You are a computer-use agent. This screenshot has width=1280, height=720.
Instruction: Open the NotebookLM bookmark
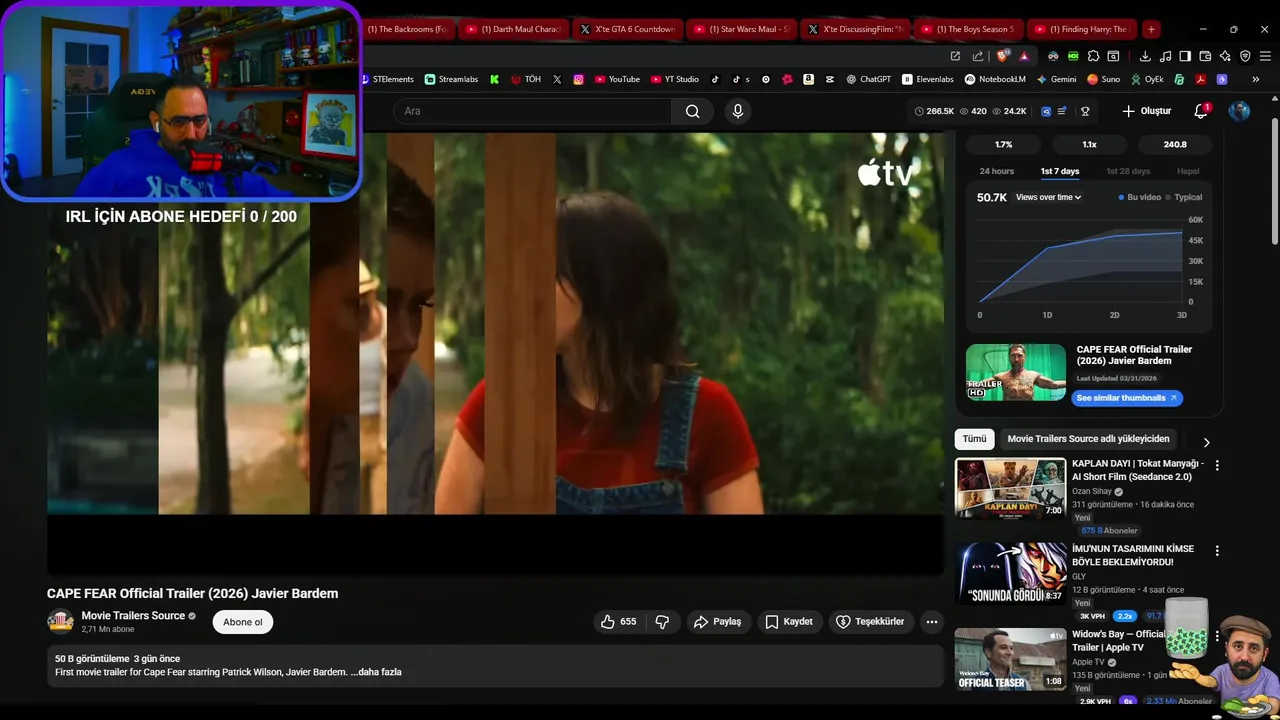[995, 79]
